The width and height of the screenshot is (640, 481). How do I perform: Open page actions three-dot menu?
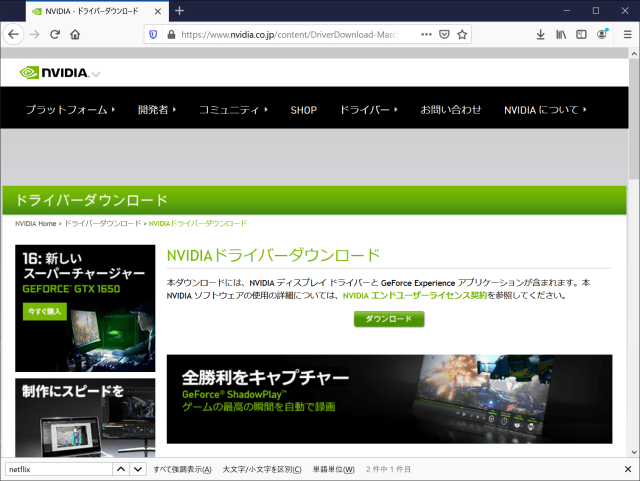(x=426, y=34)
